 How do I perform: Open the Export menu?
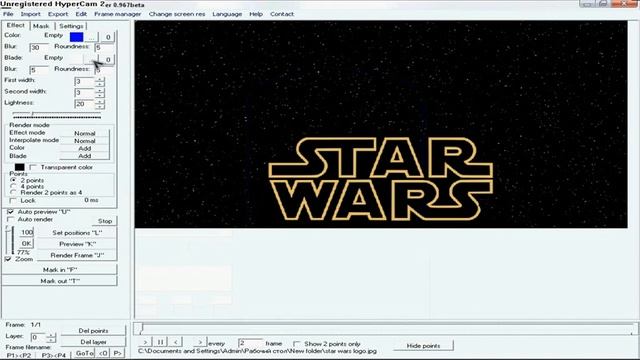tap(58, 14)
